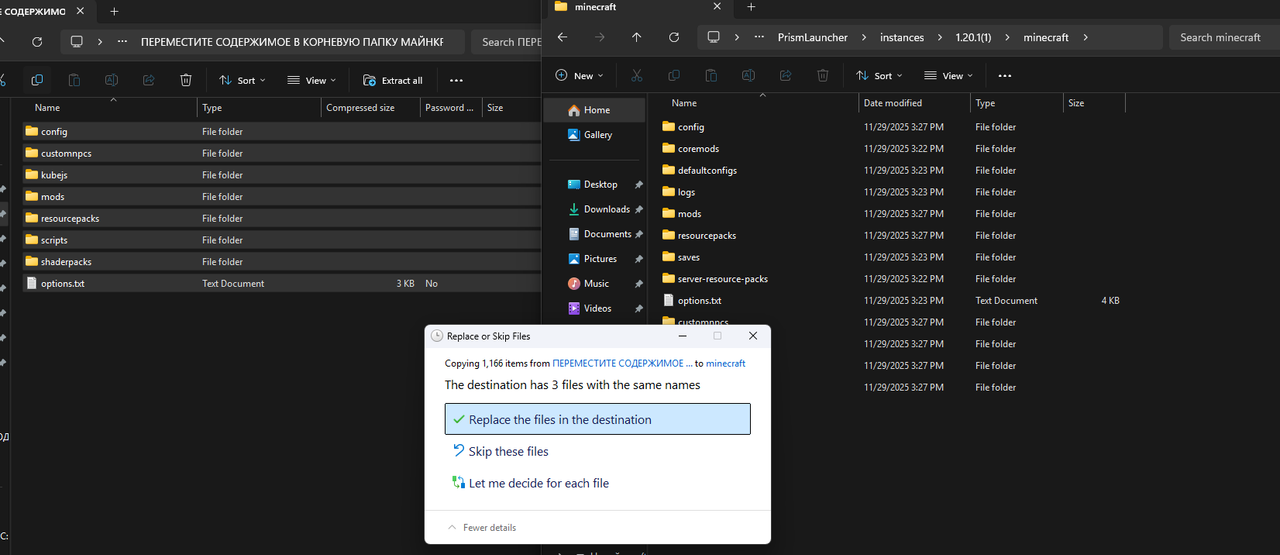This screenshot has height=555, width=1280.
Task: Open Documents in the sidebar quick access
Action: point(596,234)
